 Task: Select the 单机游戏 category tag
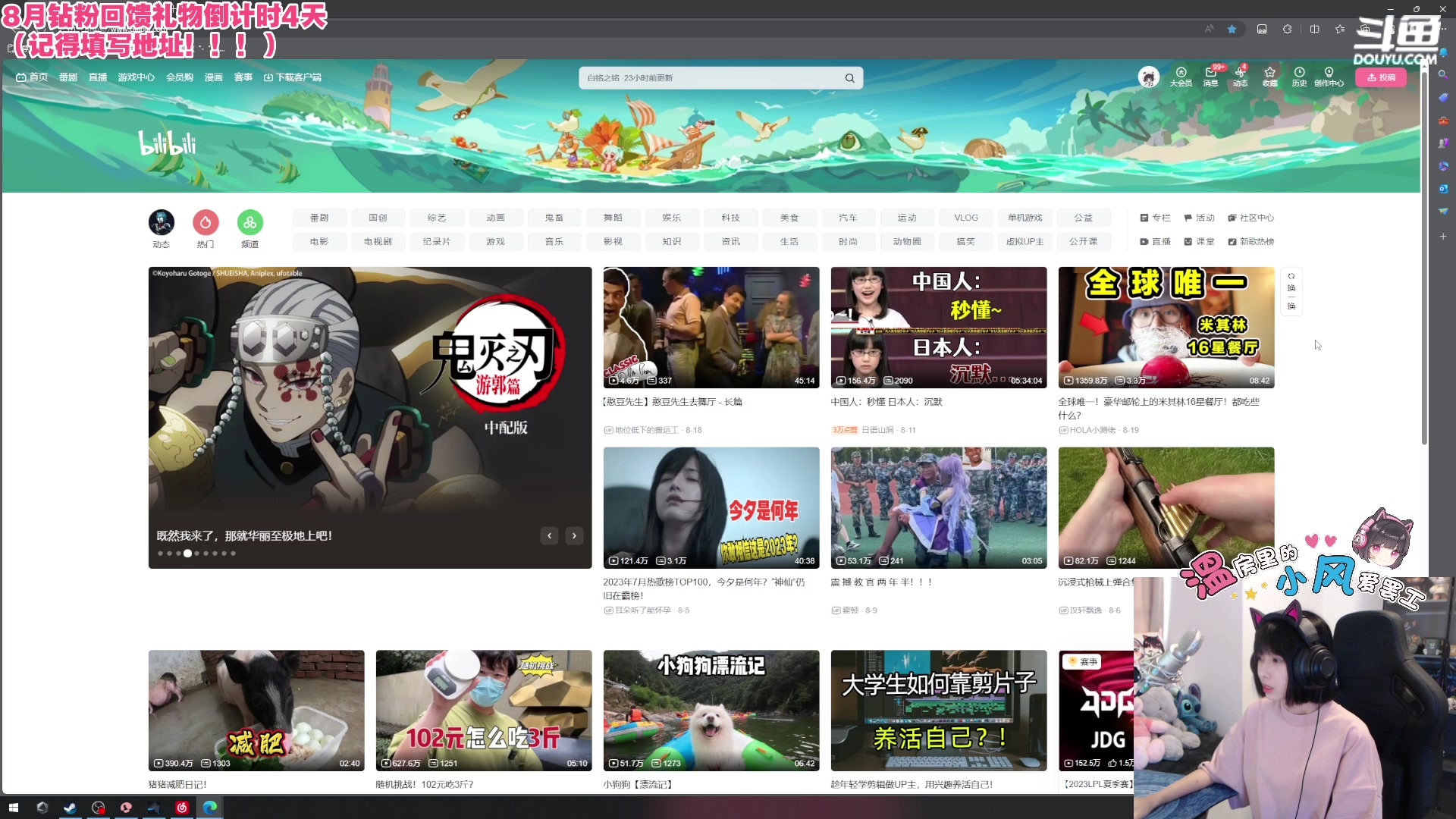point(1025,218)
